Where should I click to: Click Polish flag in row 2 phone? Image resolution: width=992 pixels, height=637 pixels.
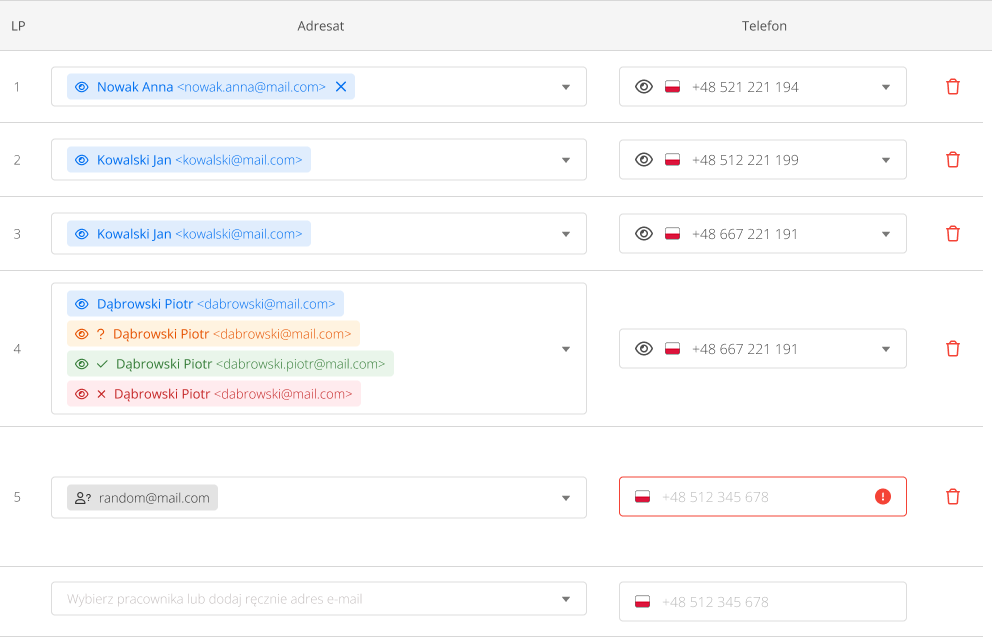point(673,160)
